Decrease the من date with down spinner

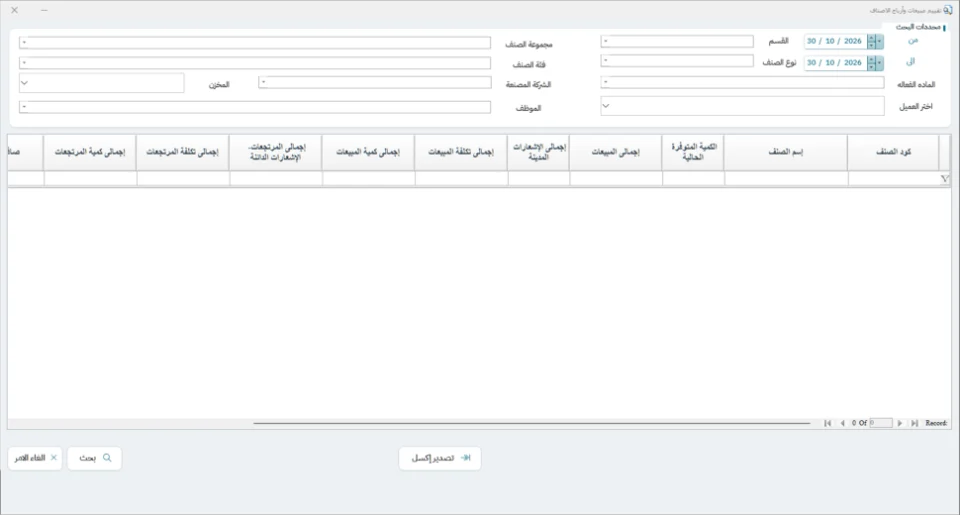(871, 45)
